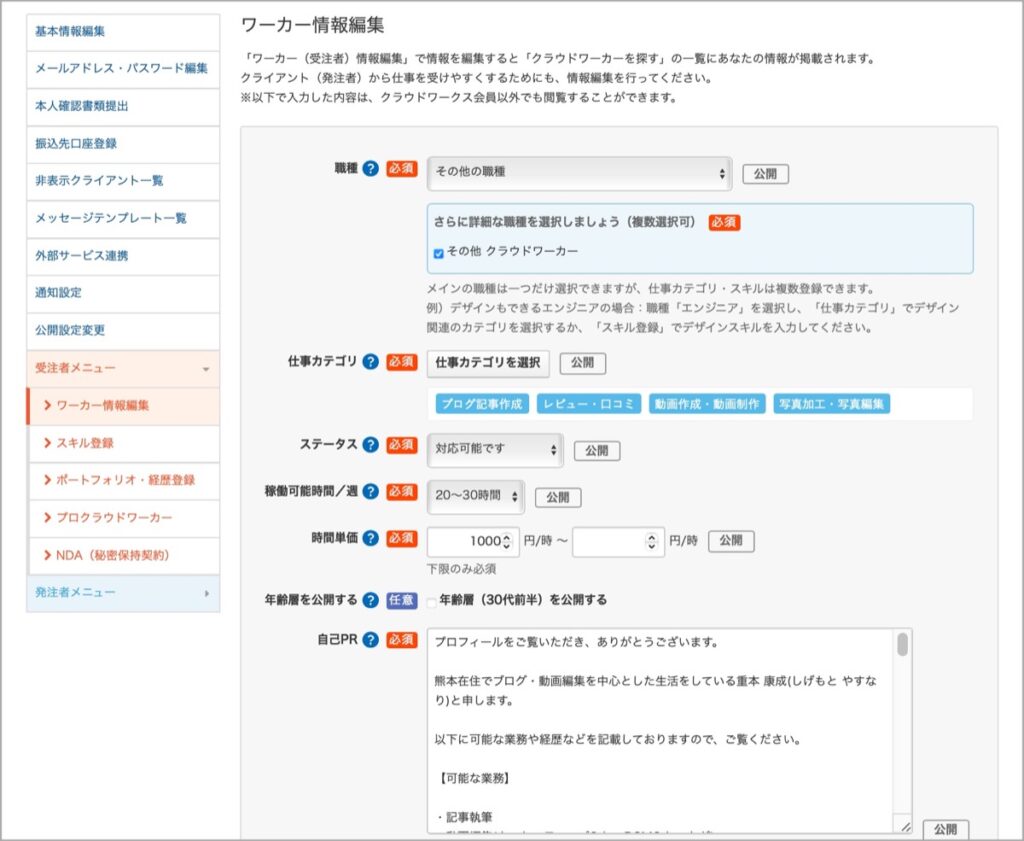Open help icon next to 稼働可能時間／週
Image resolution: width=1024 pixels, height=841 pixels.
point(370,492)
